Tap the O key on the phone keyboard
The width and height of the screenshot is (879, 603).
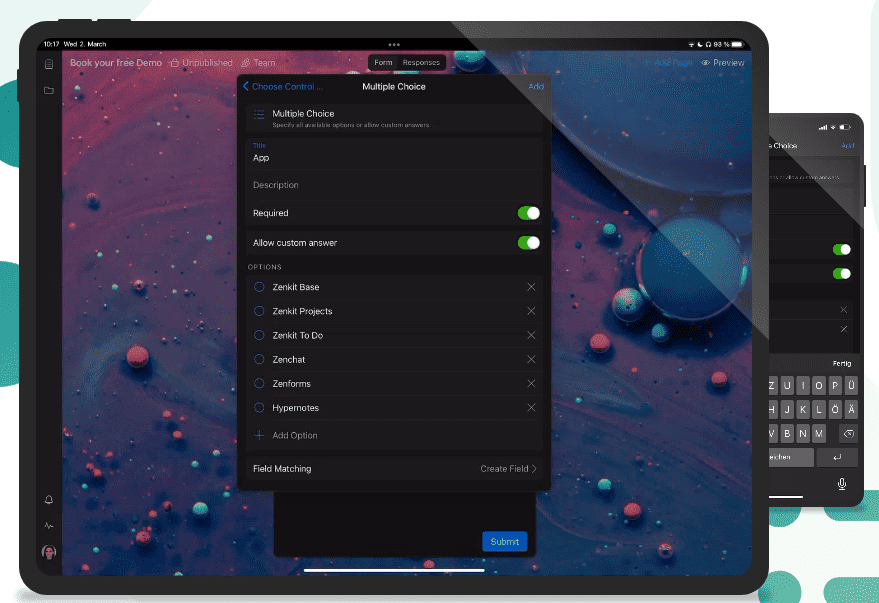pyautogui.click(x=819, y=386)
